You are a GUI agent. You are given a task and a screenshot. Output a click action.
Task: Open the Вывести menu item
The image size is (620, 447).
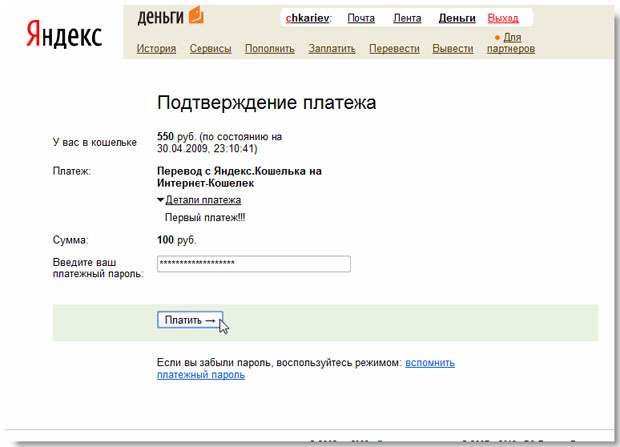tap(453, 49)
